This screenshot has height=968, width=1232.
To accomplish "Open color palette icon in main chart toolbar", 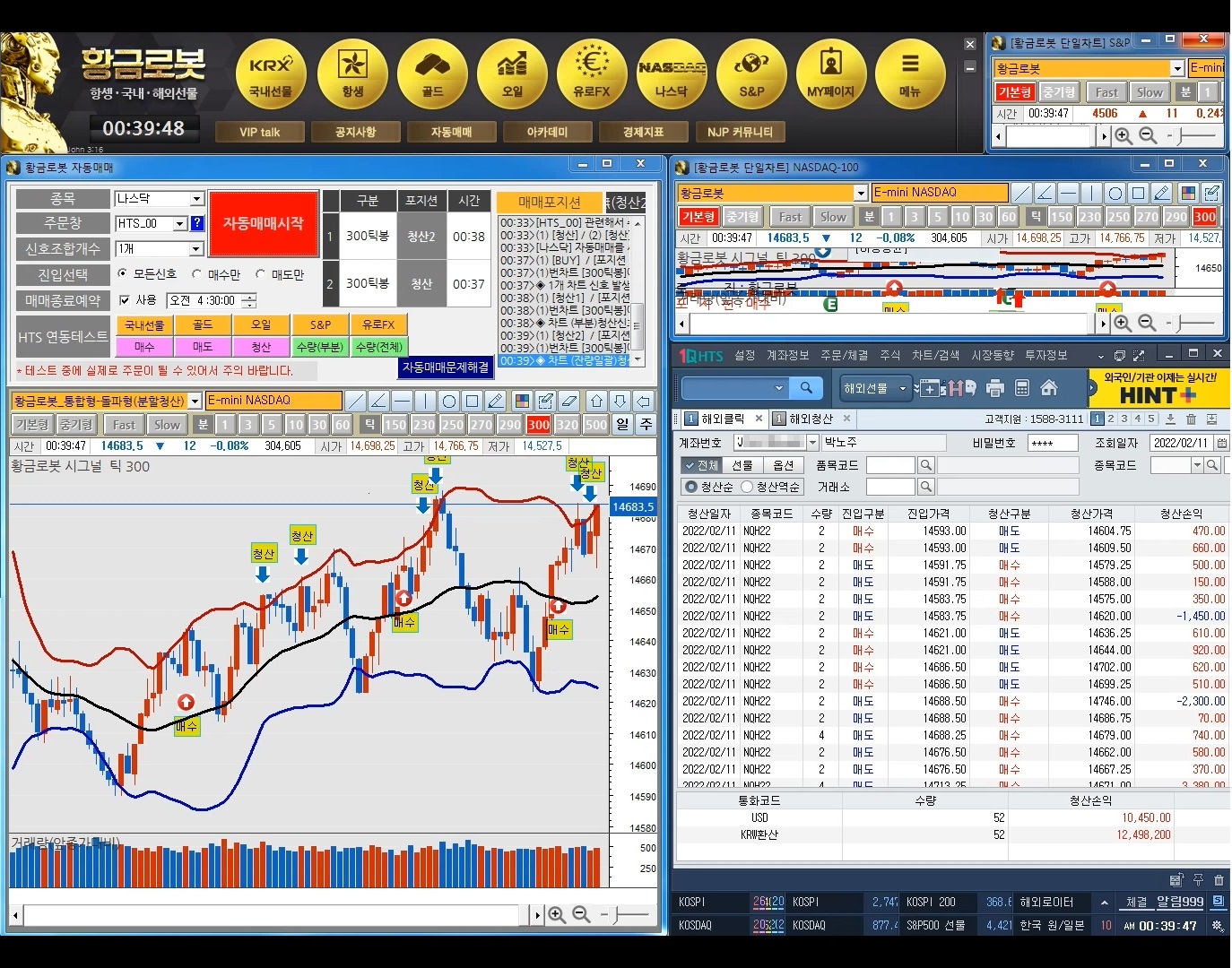I will pyautogui.click(x=522, y=401).
